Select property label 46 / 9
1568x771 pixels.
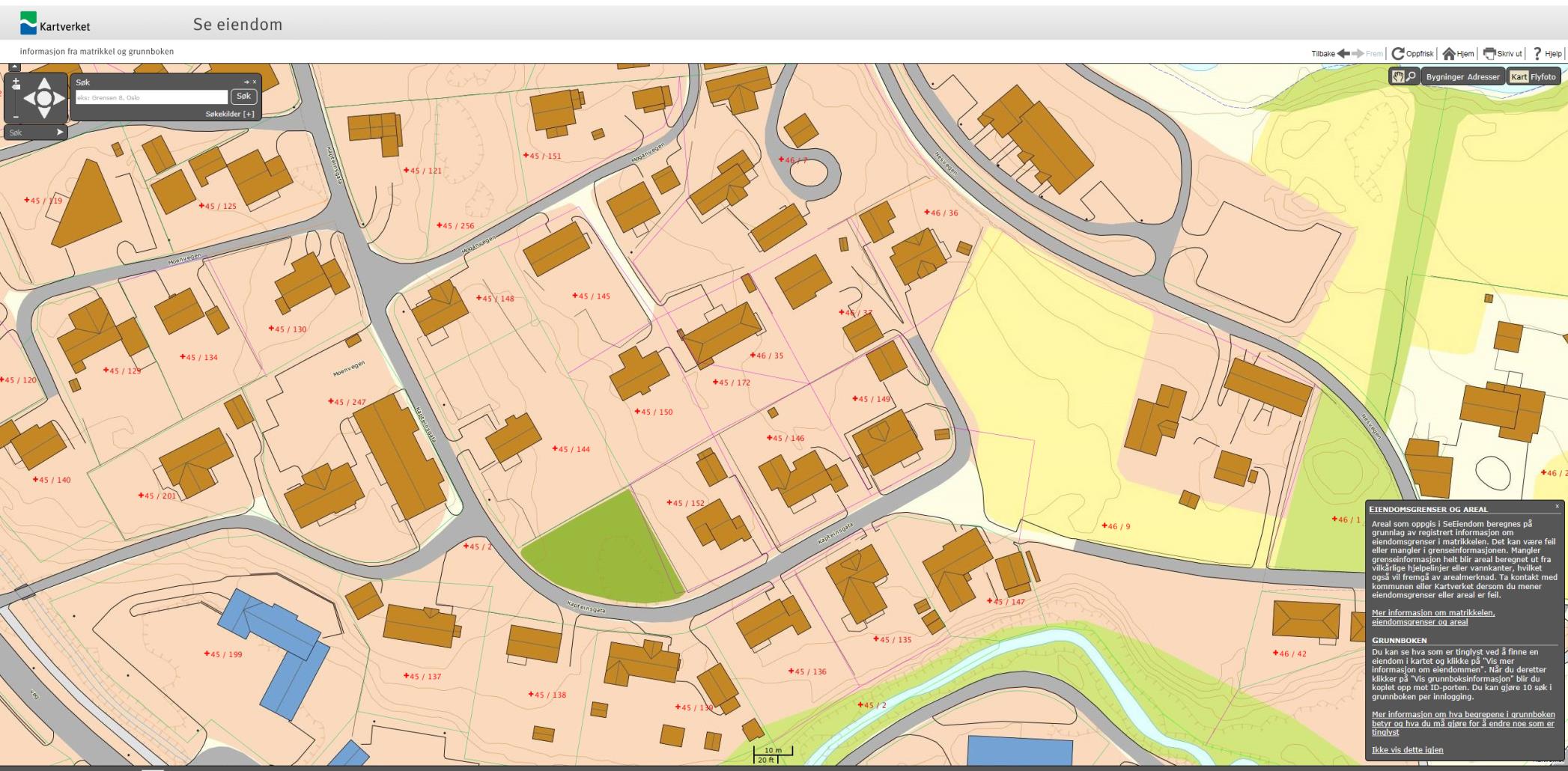pos(1116,526)
